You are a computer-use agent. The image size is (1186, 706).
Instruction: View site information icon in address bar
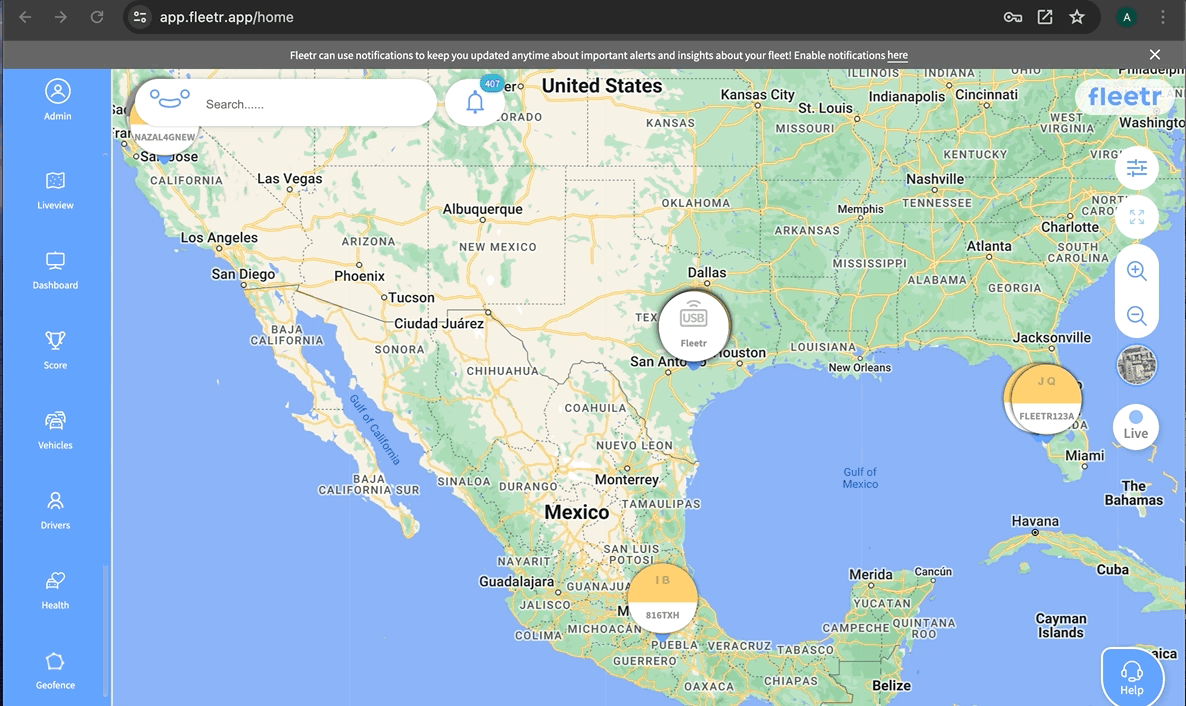(x=140, y=17)
